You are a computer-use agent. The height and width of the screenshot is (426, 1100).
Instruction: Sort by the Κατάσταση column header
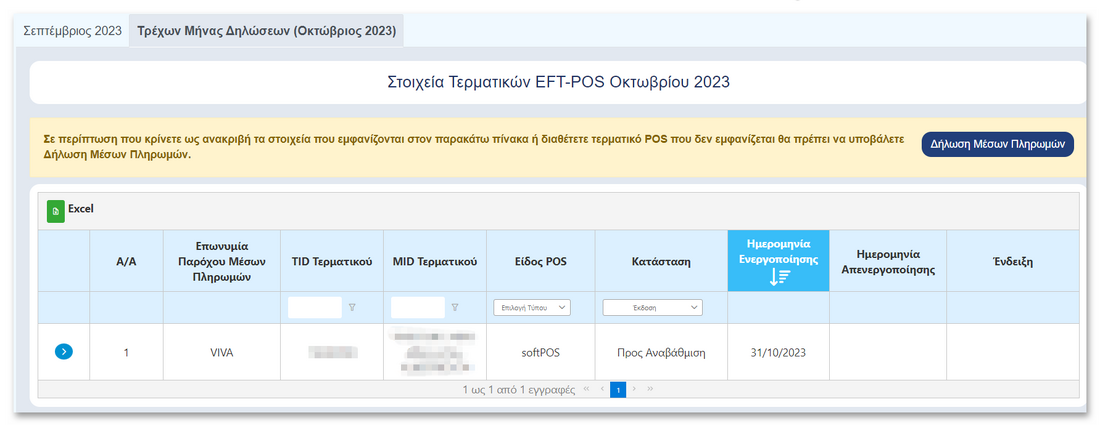click(661, 262)
